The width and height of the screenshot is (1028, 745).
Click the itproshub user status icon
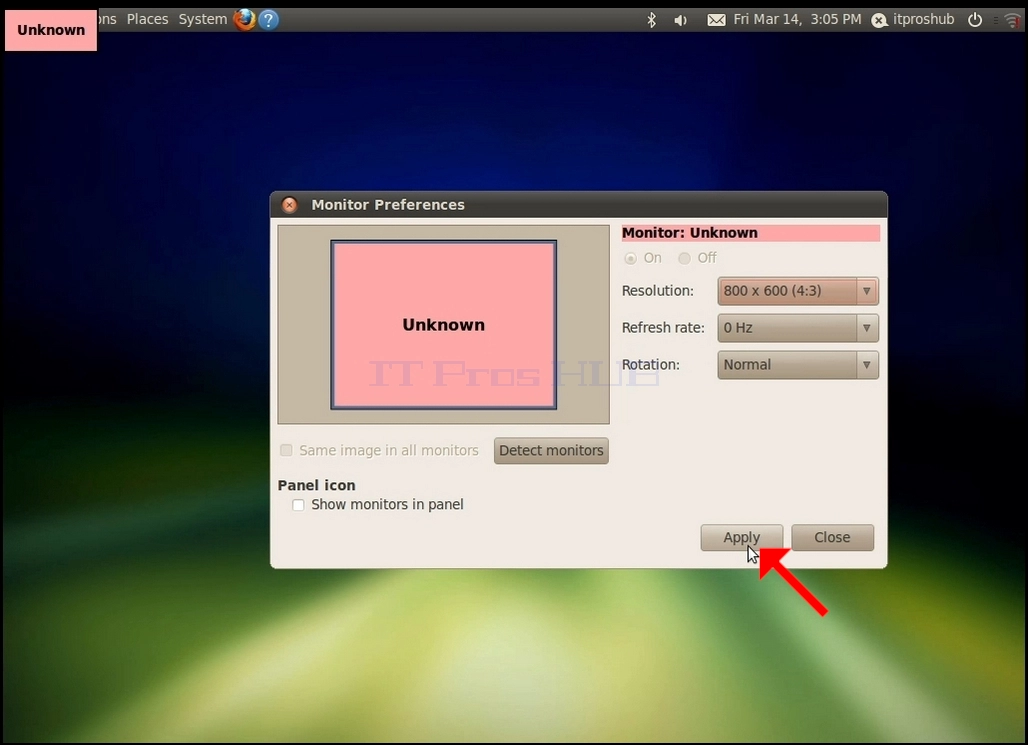(x=879, y=20)
